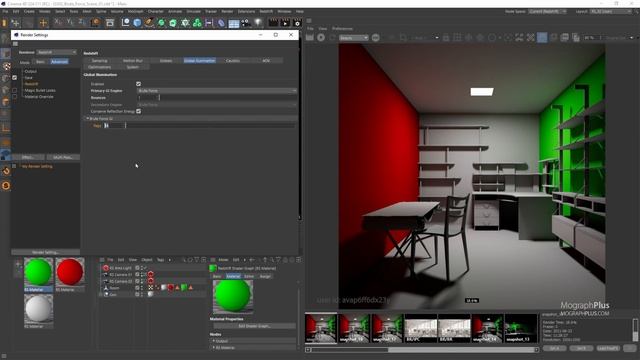Toggle RS Area Light visibility checkbox
Viewport: 640px width, 360px height.
tap(137, 268)
